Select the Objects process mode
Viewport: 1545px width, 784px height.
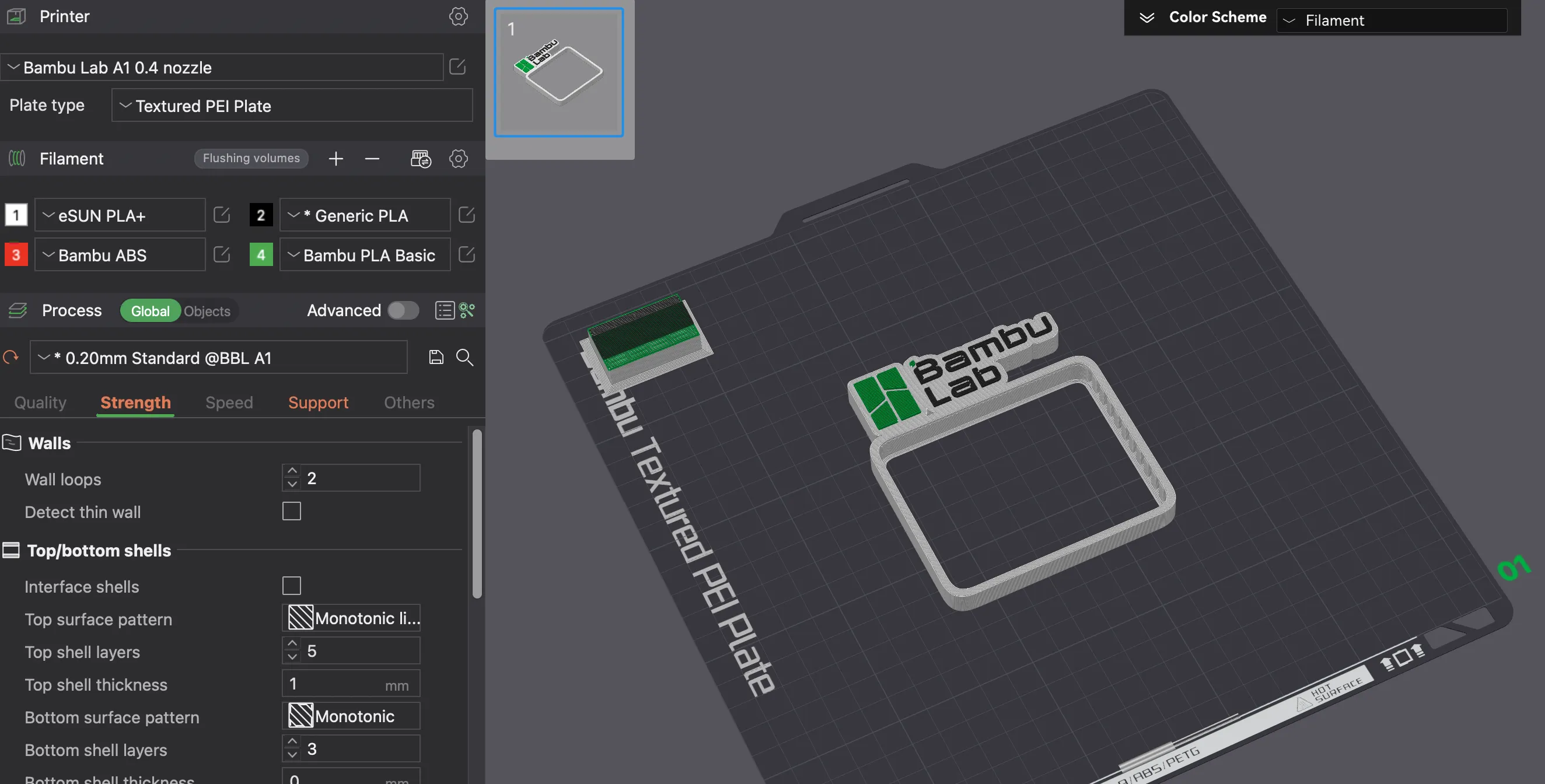coord(207,311)
